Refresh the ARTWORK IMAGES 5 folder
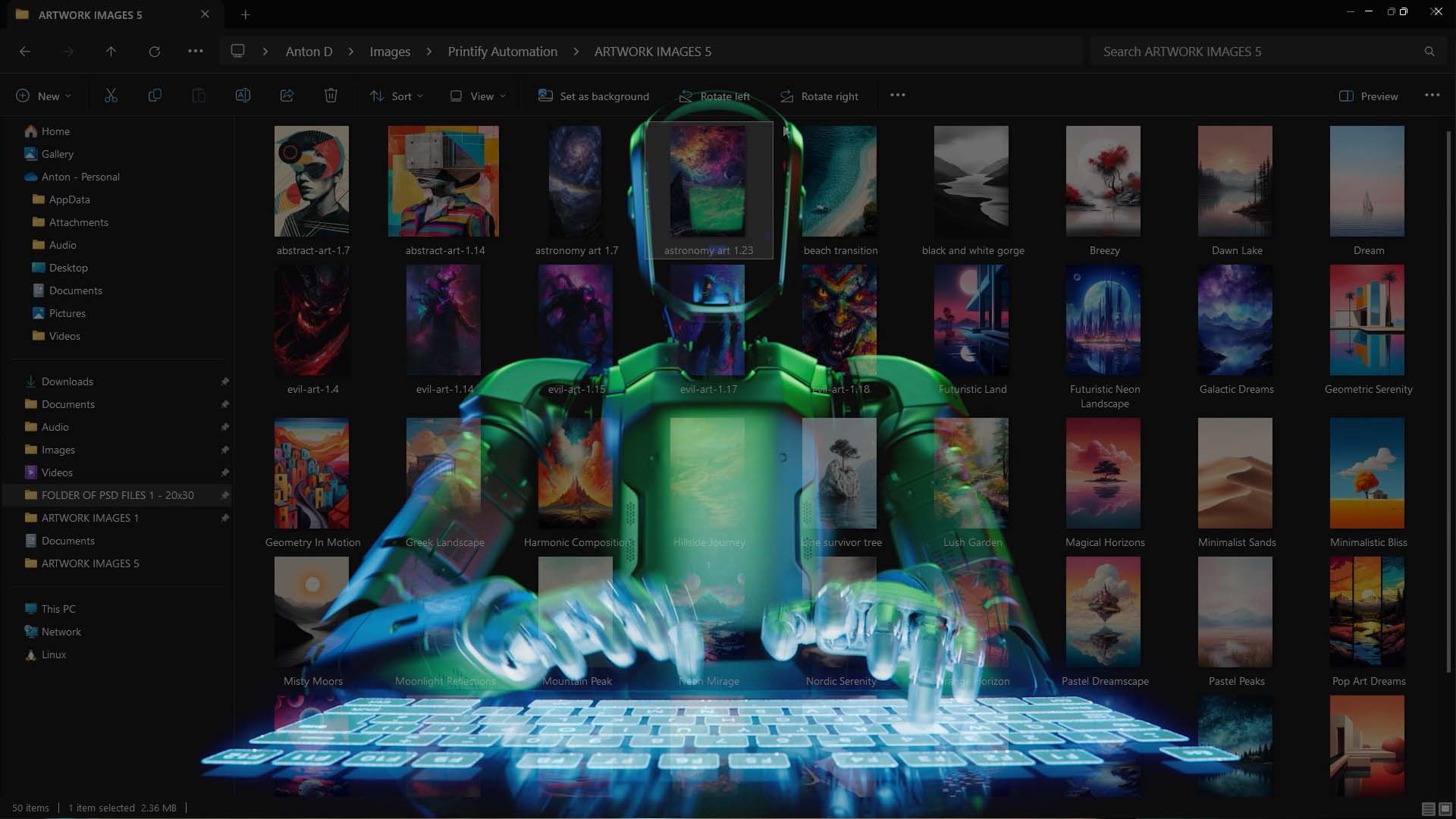This screenshot has width=1456, height=819. coord(155,51)
